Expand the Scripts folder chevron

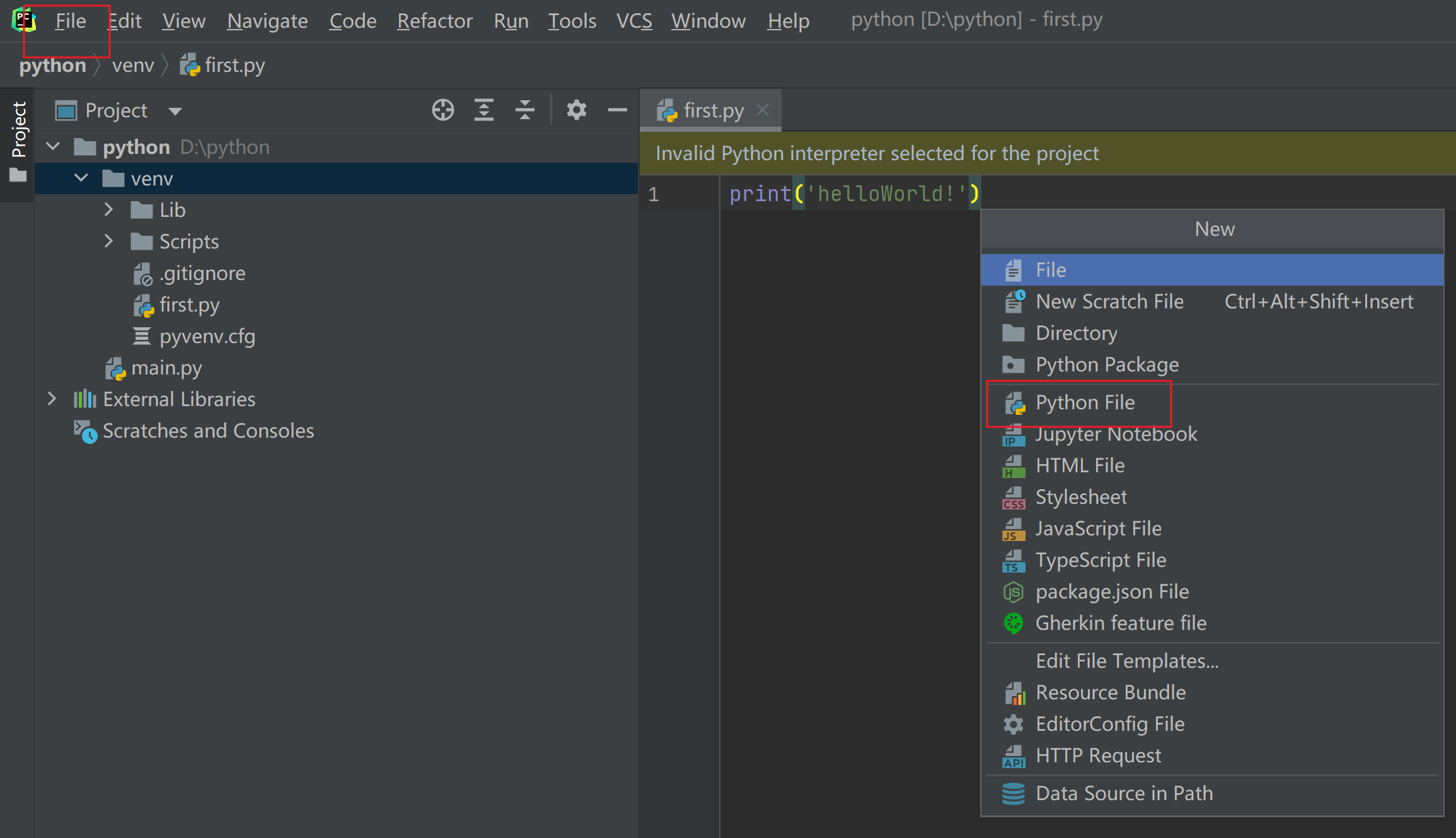pos(108,241)
